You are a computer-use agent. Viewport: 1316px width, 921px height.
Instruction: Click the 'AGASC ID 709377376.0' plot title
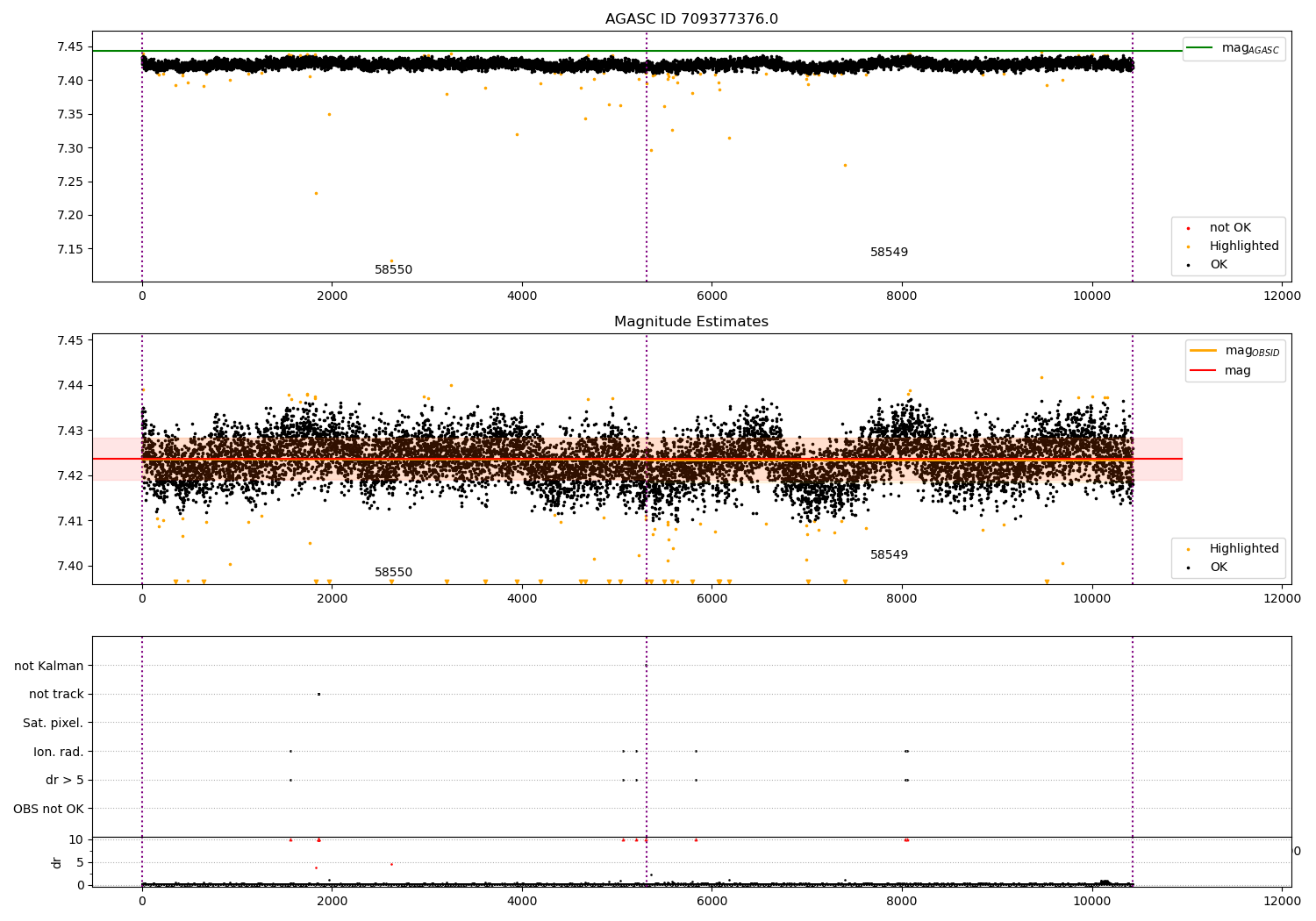pos(691,19)
